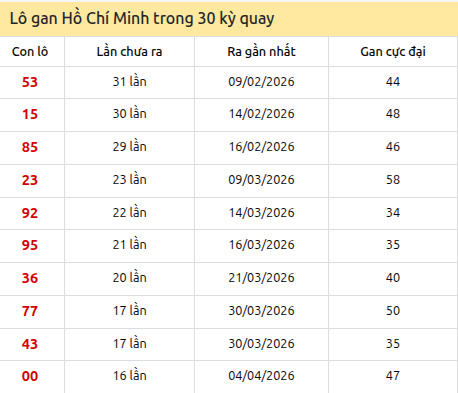Click the date 14/03/2026
This screenshot has height=393, width=458.
(261, 213)
